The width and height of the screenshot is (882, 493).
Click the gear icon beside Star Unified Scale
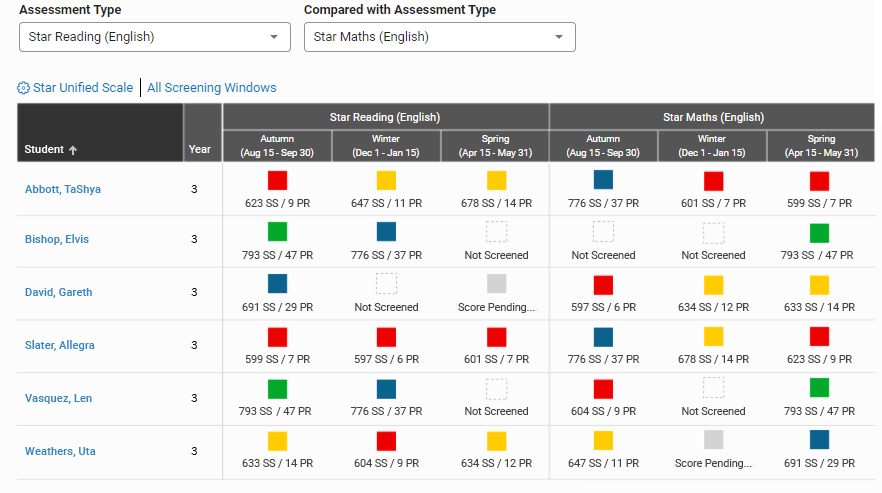(23, 88)
